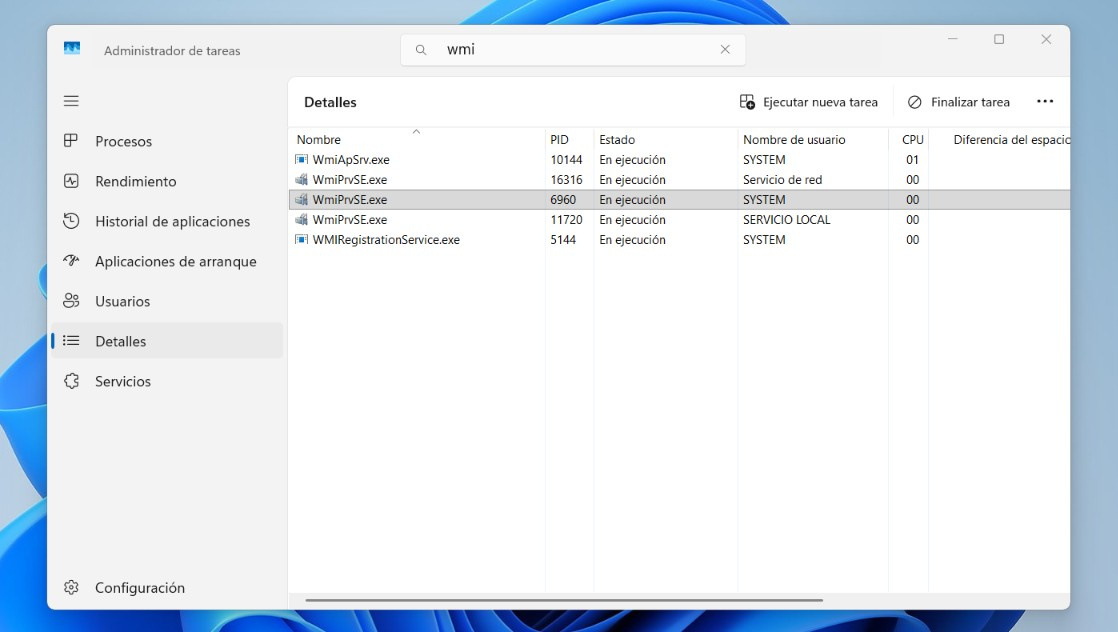Click the icon of WmiPrvSE.exe PID 11720
The width and height of the screenshot is (1118, 632).
coord(302,220)
